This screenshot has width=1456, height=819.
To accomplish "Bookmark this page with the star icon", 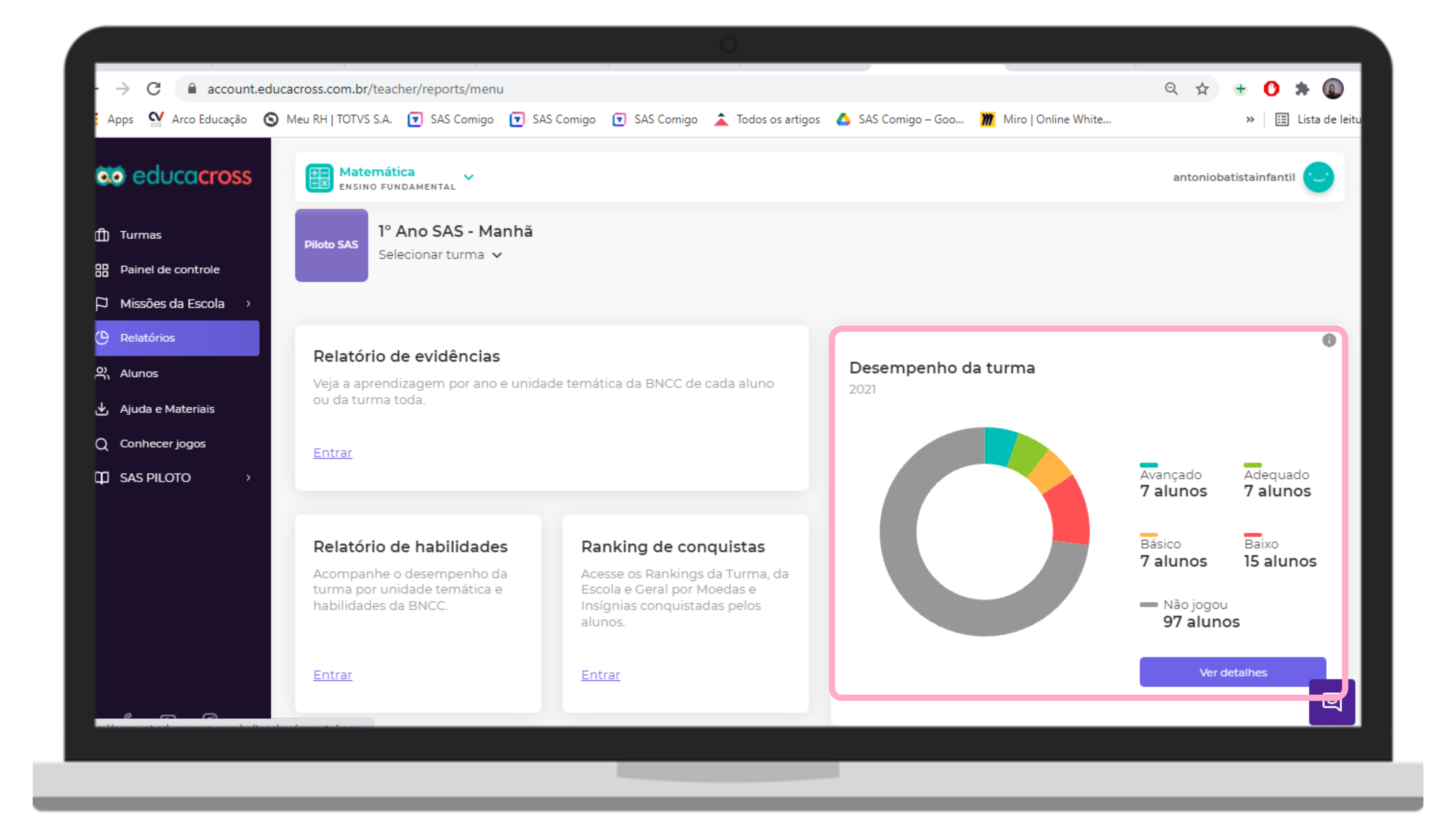I will tap(1202, 89).
